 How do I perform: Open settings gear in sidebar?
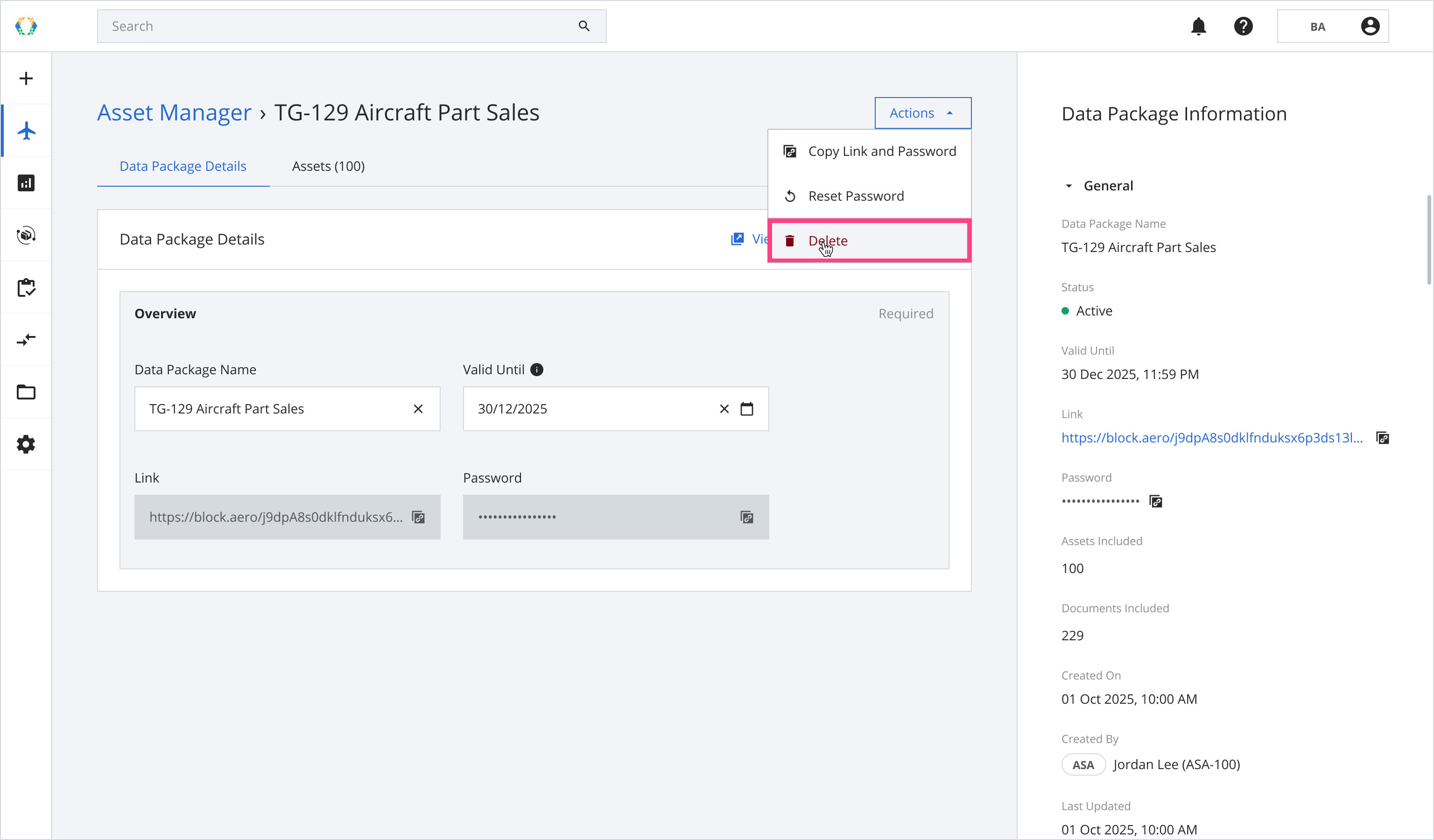26,444
